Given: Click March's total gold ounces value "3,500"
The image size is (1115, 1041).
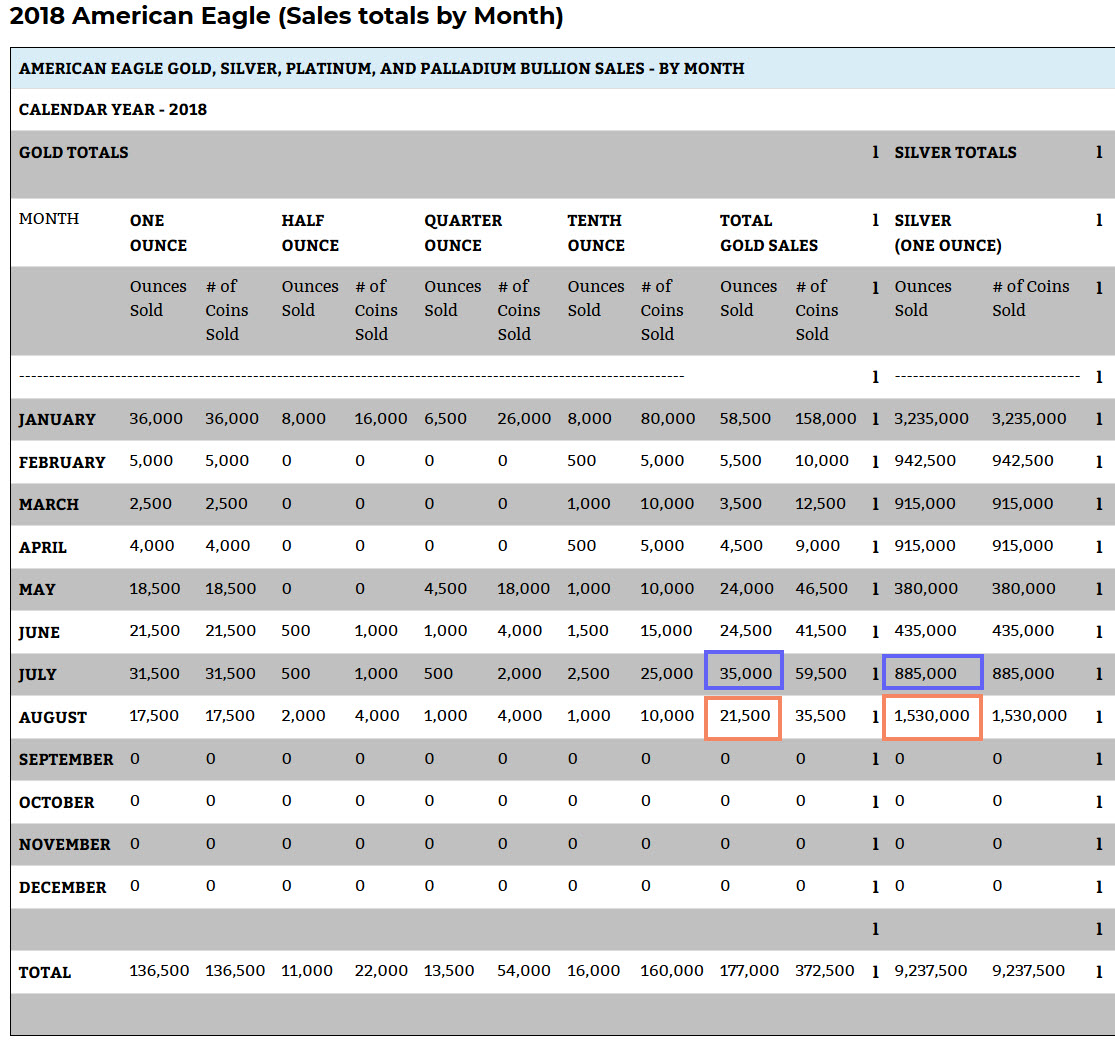Looking at the screenshot, I should click(741, 503).
